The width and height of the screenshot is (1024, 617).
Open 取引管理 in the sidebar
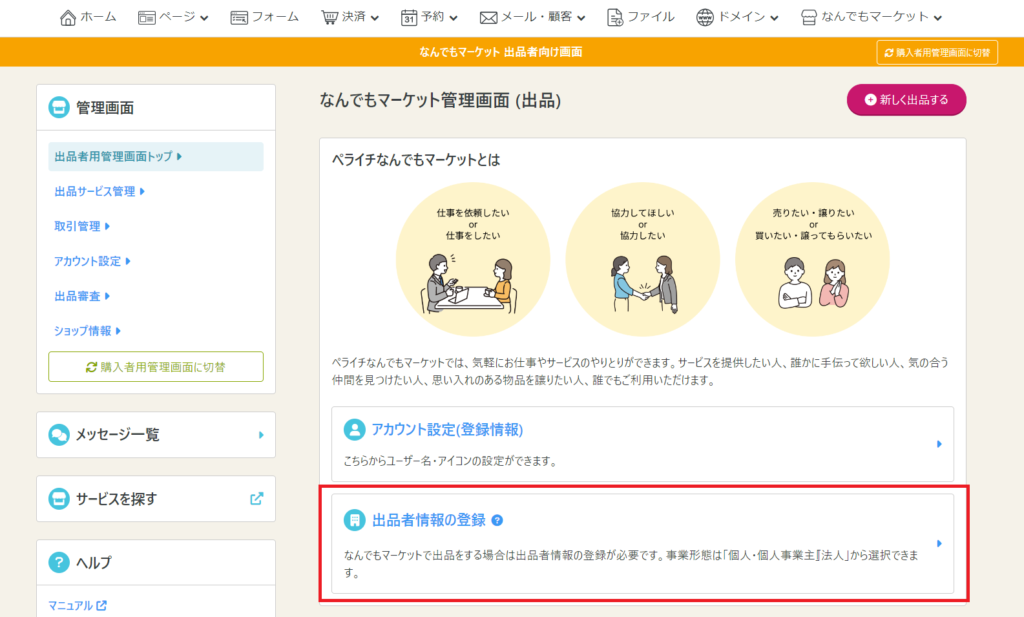coord(81,226)
